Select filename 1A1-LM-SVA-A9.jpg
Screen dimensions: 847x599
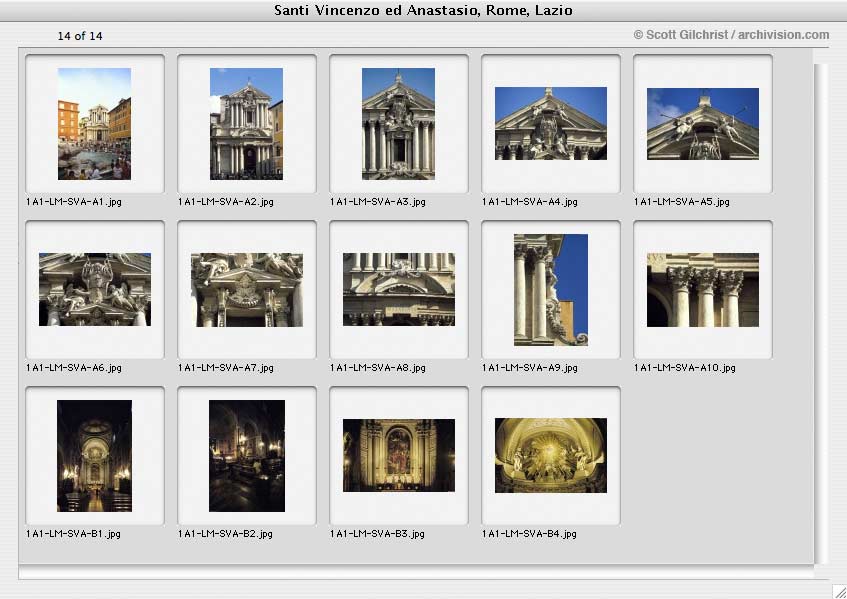pyautogui.click(x=530, y=368)
